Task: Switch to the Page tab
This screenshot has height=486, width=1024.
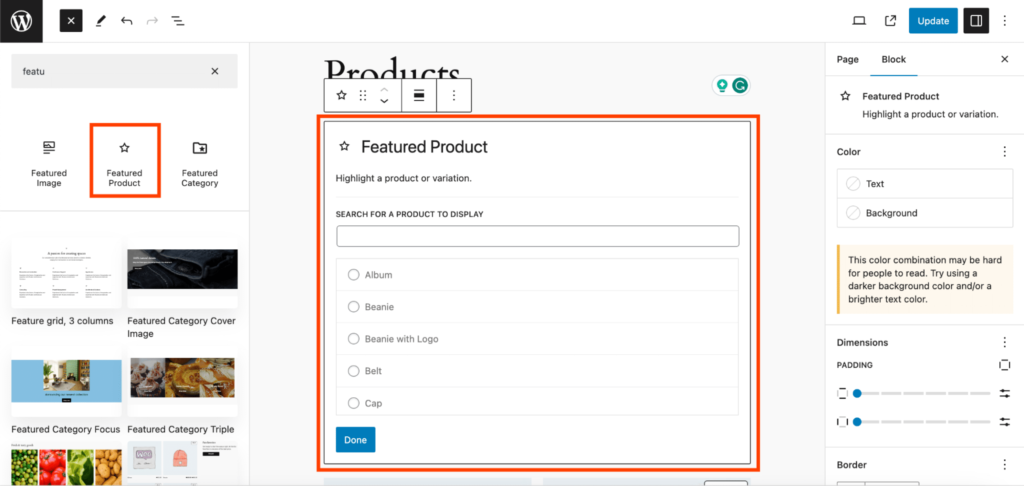Action: click(x=847, y=60)
